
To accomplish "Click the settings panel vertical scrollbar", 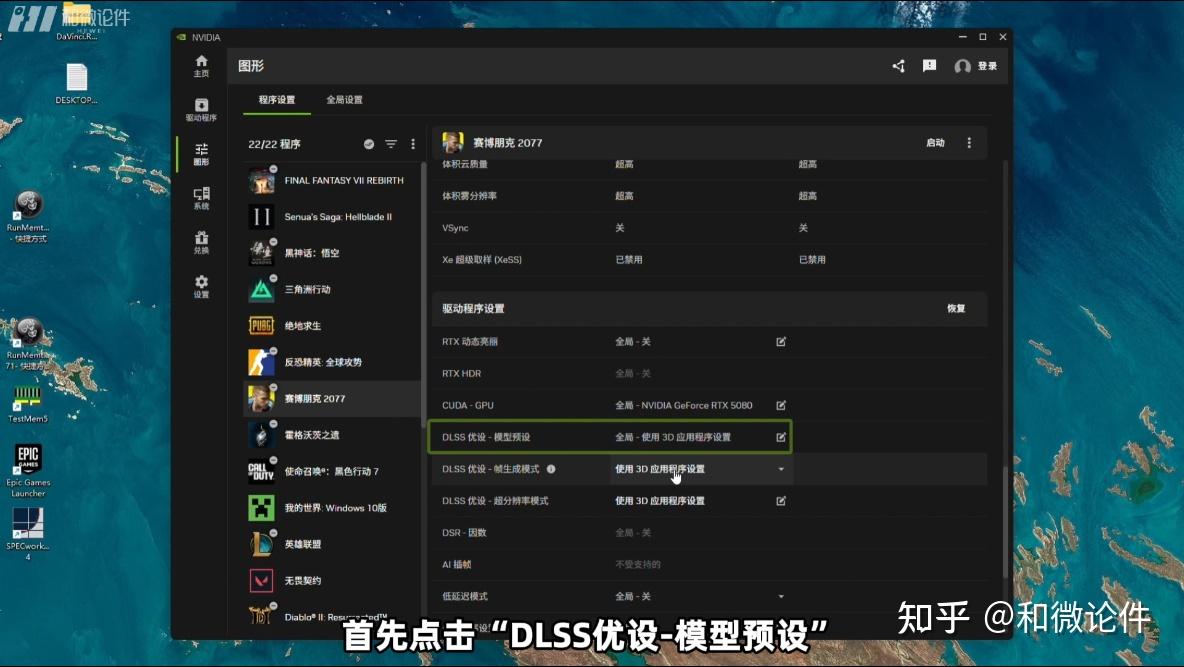I will click(x=1005, y=523).
